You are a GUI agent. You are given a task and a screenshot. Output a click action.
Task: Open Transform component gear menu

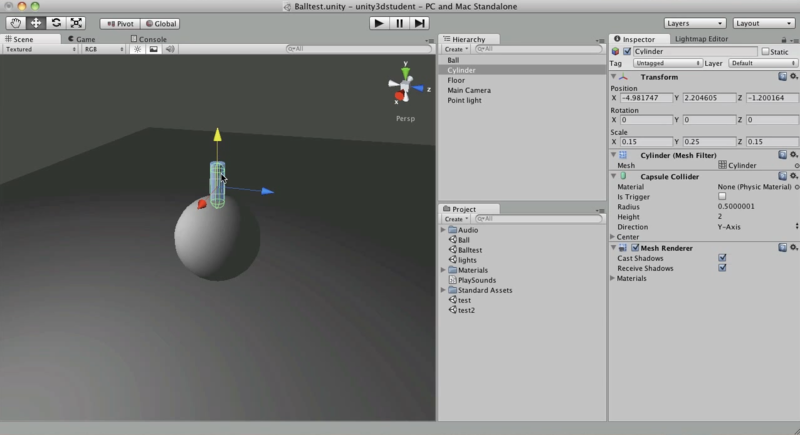(793, 76)
